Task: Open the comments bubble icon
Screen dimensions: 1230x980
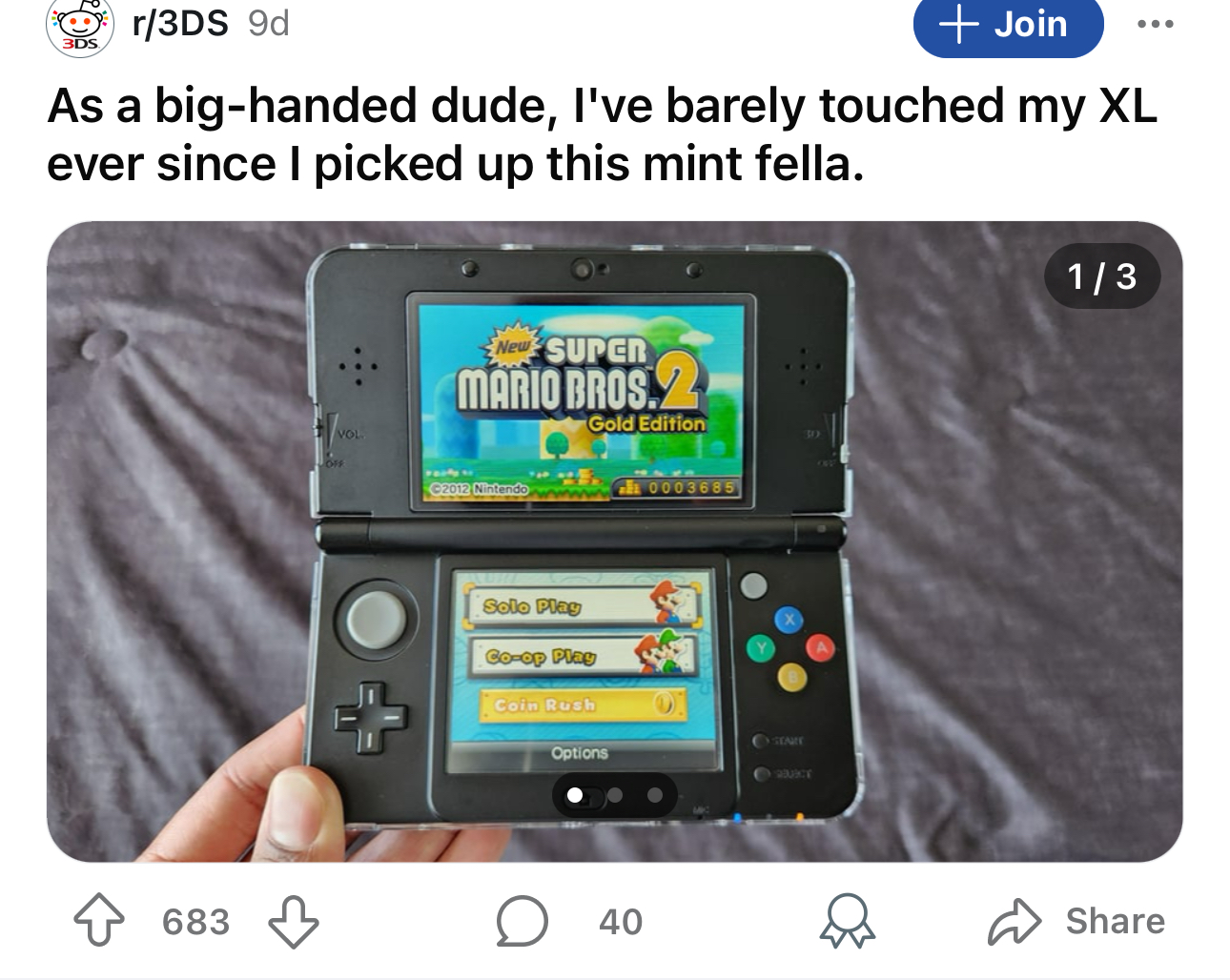Action: 522,921
